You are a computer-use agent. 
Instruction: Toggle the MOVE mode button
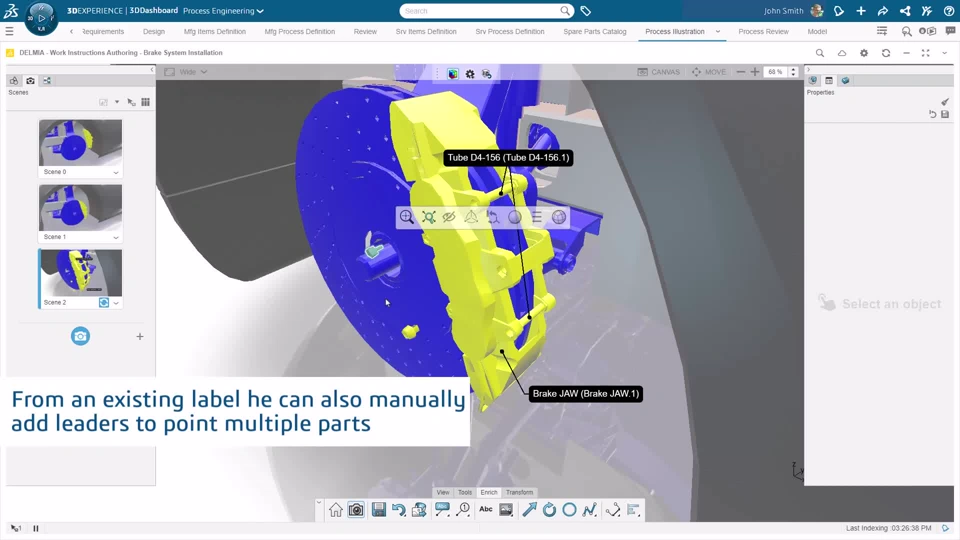click(708, 72)
